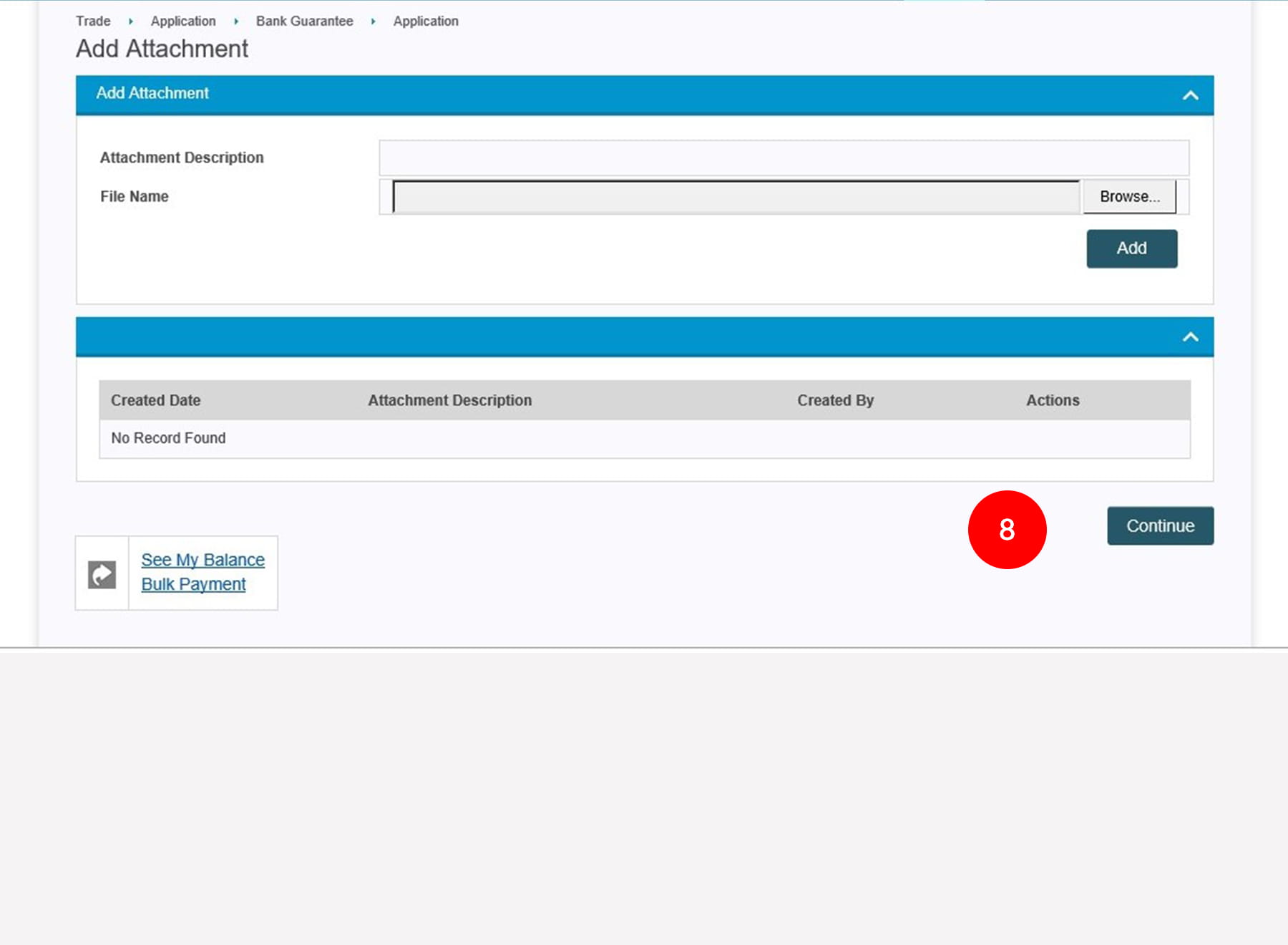Go to the Trade breadcrumb

click(x=93, y=21)
